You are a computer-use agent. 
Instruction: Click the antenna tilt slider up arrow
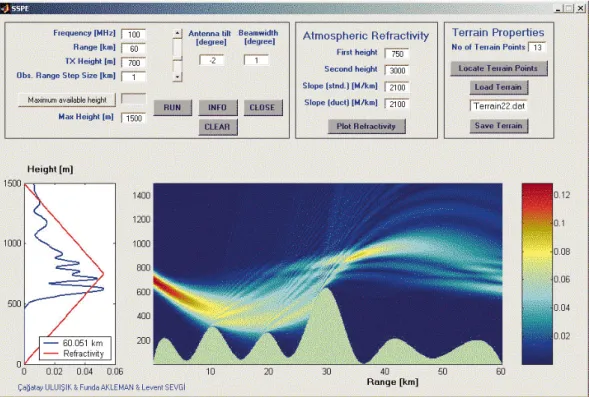pos(177,33)
